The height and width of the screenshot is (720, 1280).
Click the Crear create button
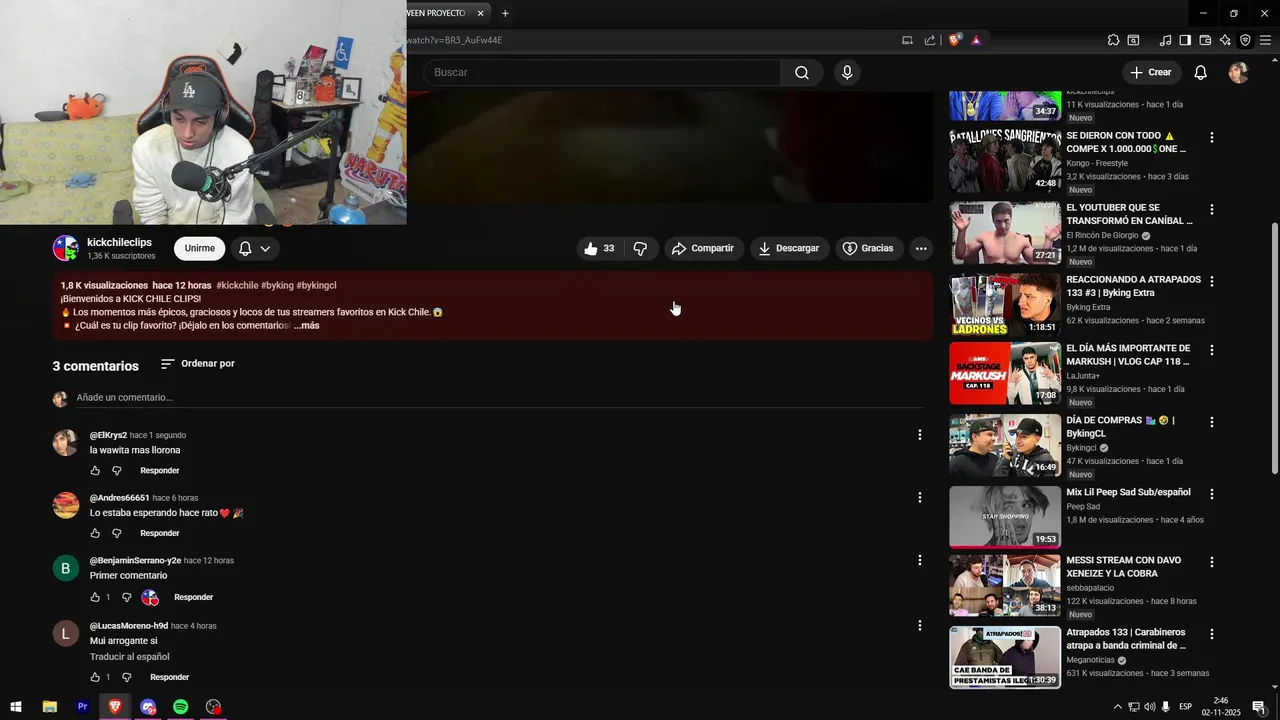tap(1150, 72)
